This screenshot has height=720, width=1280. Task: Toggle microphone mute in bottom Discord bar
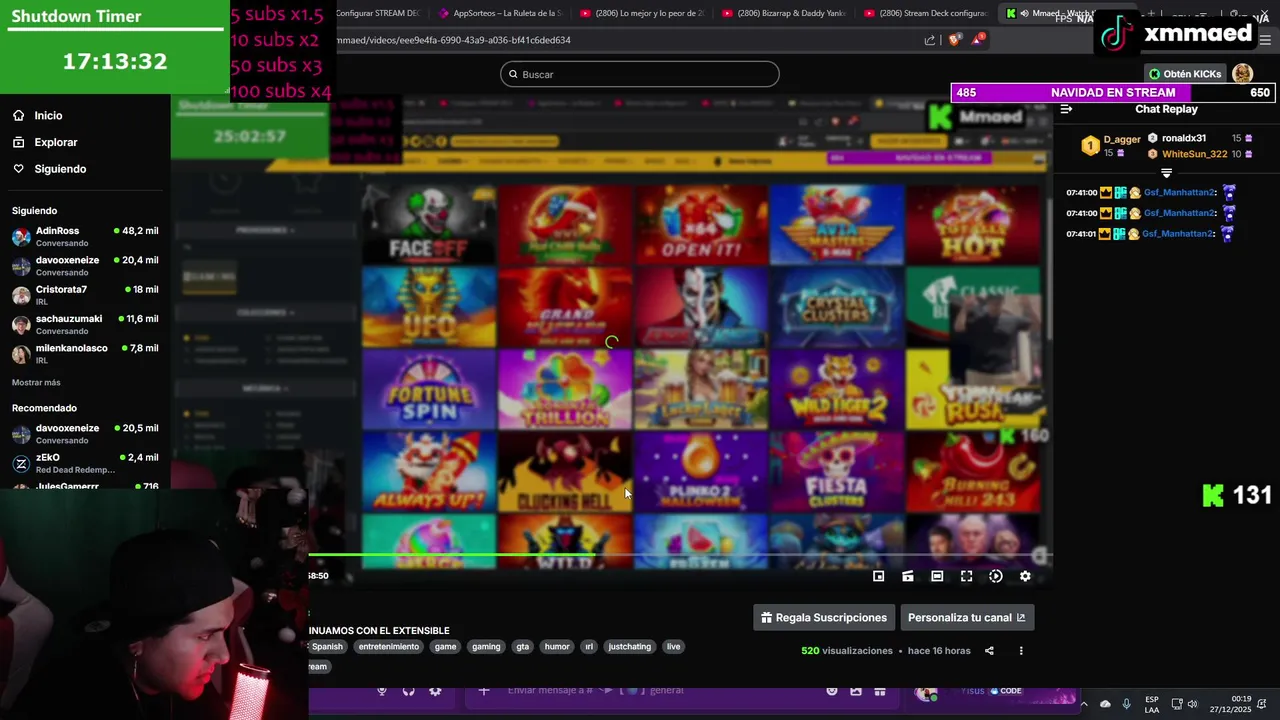point(382,691)
